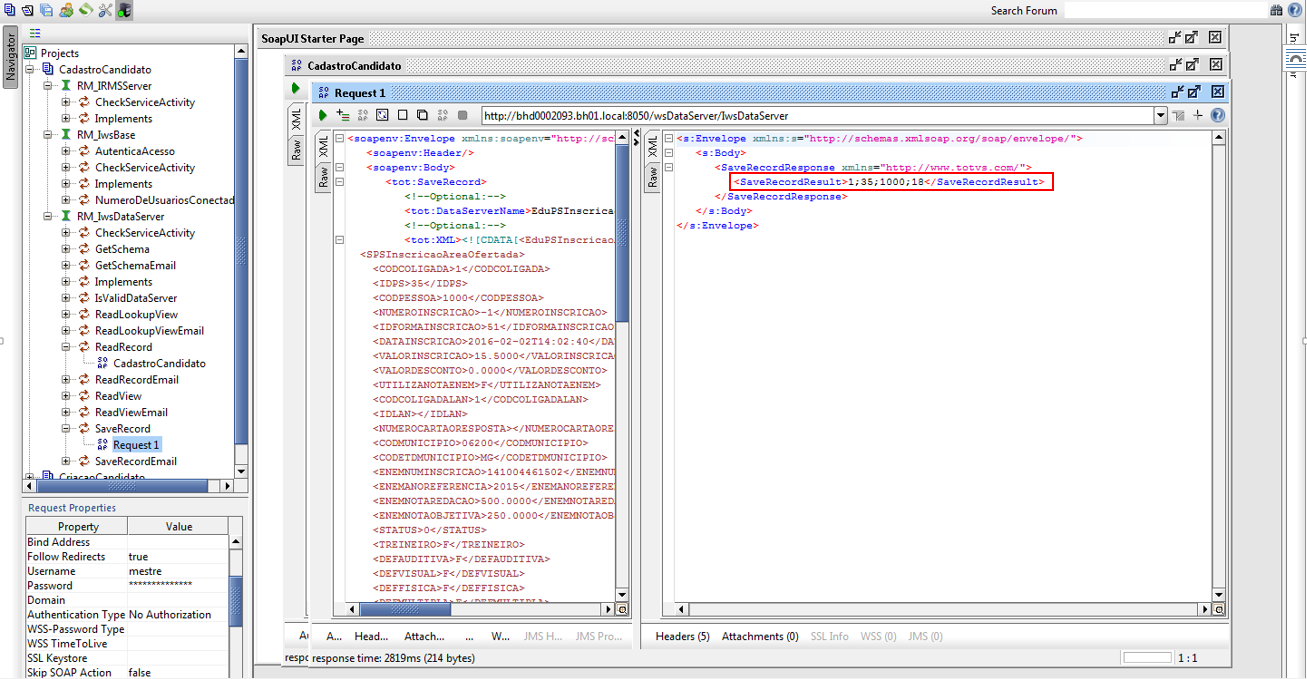The width and height of the screenshot is (1307, 679).
Task: Collapse the RM_IRMSServer interface node
Action: [x=48, y=86]
